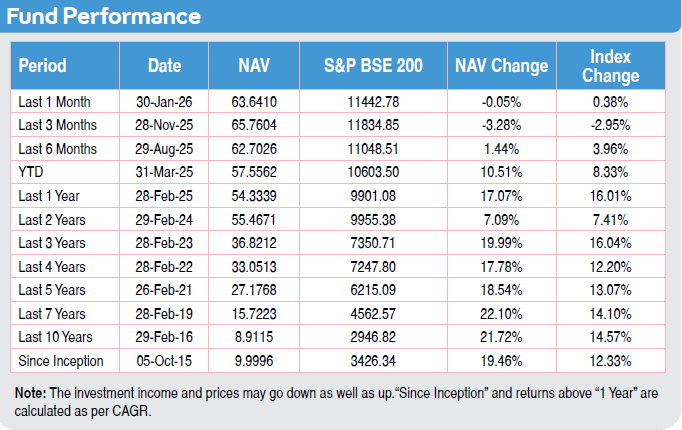Click the Date column header

pyautogui.click(x=164, y=66)
